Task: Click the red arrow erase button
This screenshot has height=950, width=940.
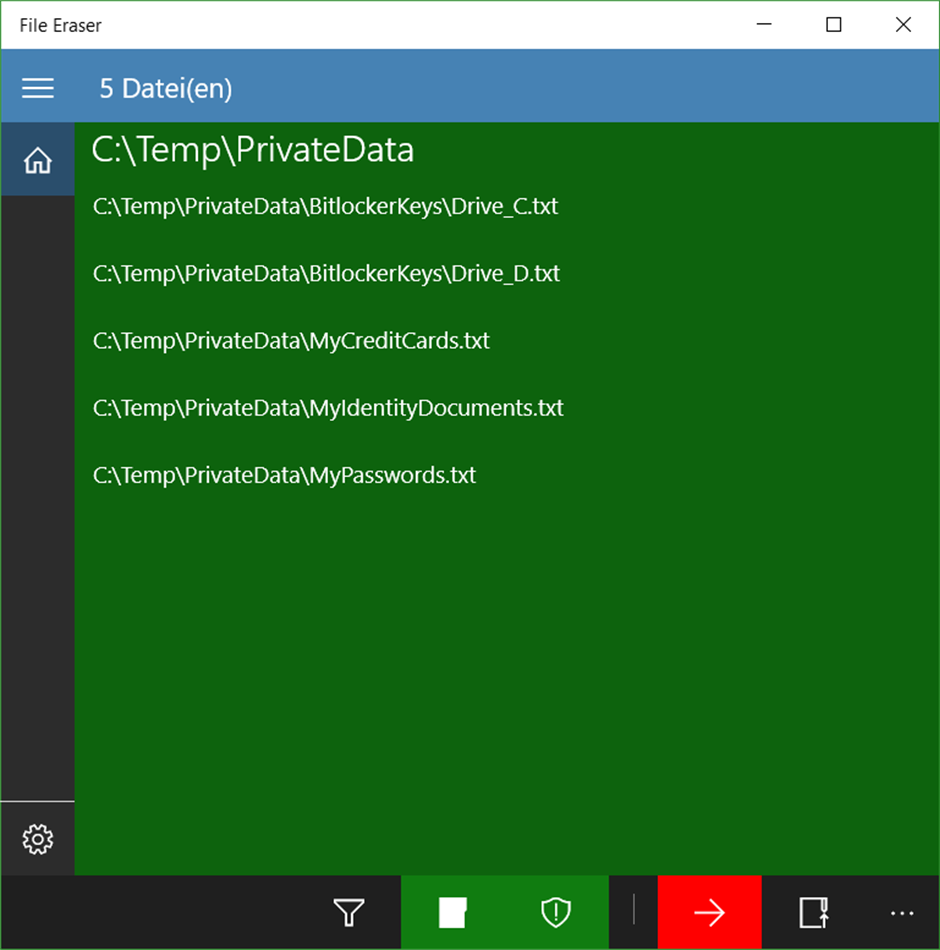Action: [x=710, y=912]
